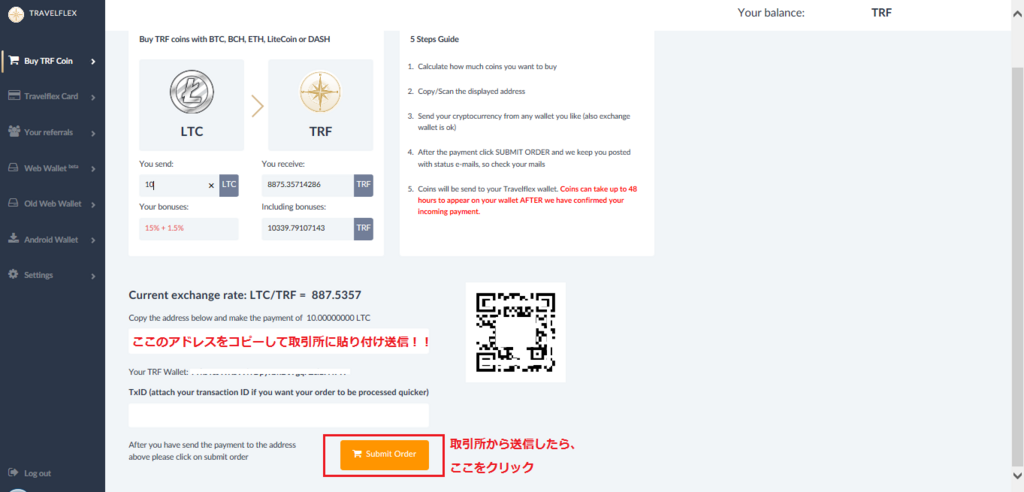Expand the Buy TRF Coin chevron
Viewport: 1024px width, 492px height.
(x=93, y=61)
